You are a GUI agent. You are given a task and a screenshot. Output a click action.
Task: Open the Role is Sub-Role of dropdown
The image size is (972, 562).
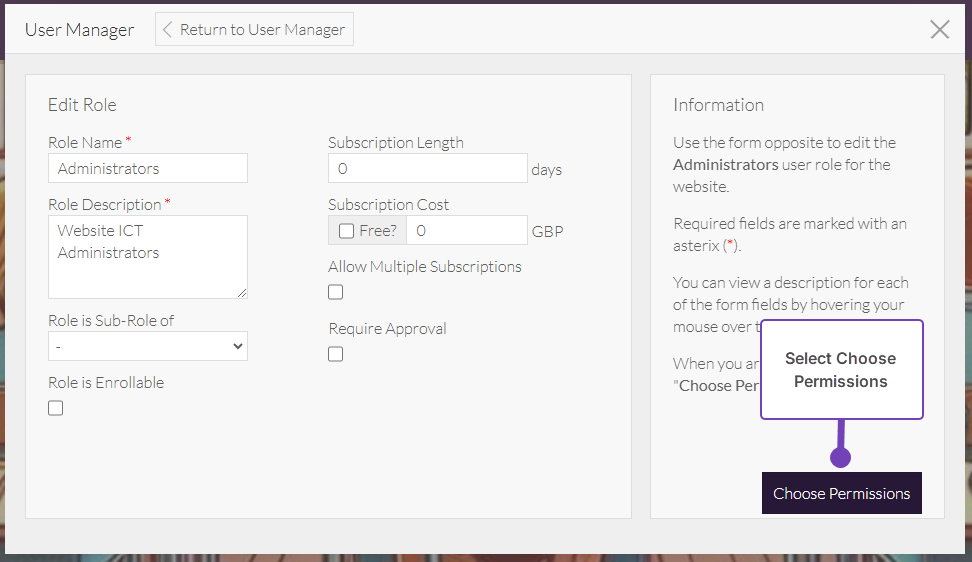pyautogui.click(x=148, y=346)
